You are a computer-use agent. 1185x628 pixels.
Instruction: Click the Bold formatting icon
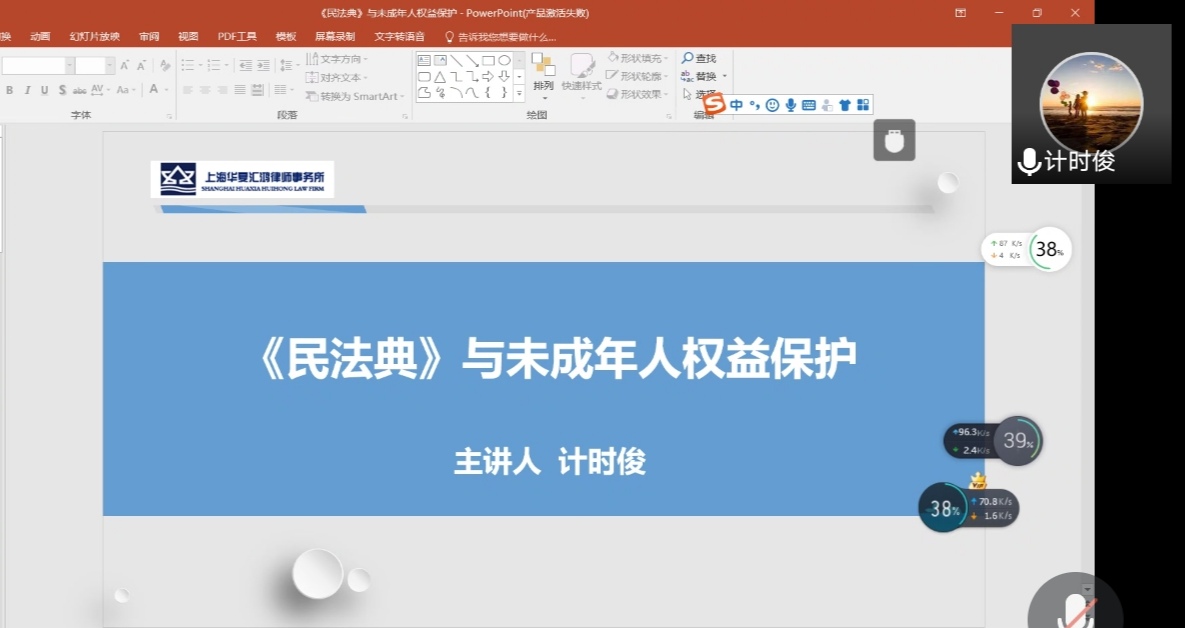coord(10,90)
